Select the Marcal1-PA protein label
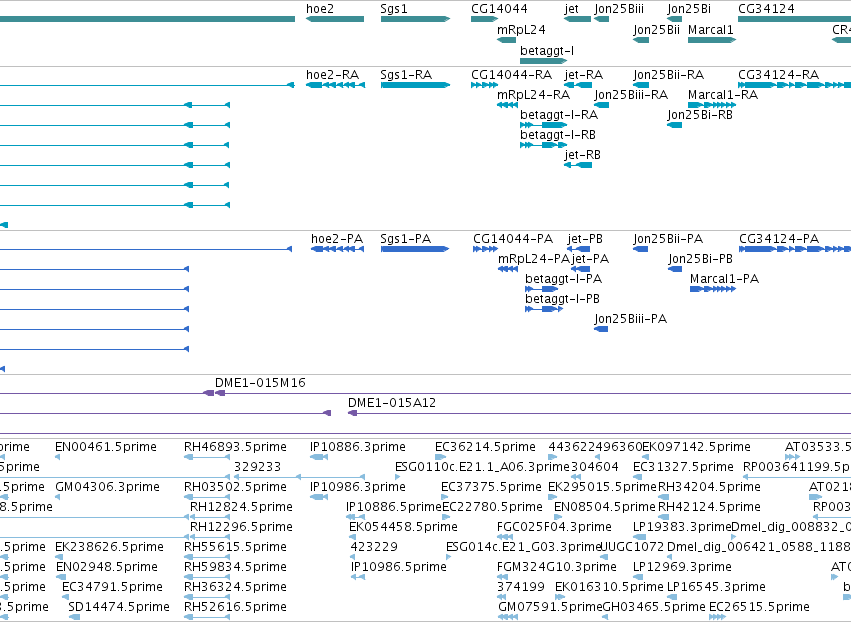Screen dimensions: 851x622 (x=725, y=279)
